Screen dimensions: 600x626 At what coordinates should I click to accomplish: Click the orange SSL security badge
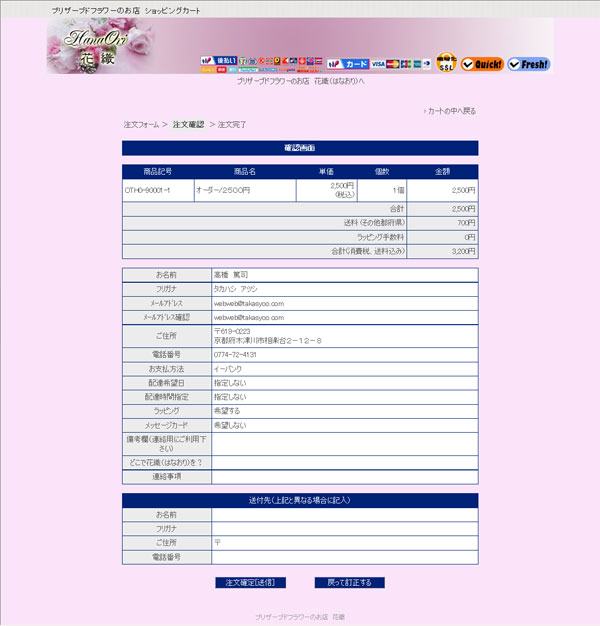446,62
